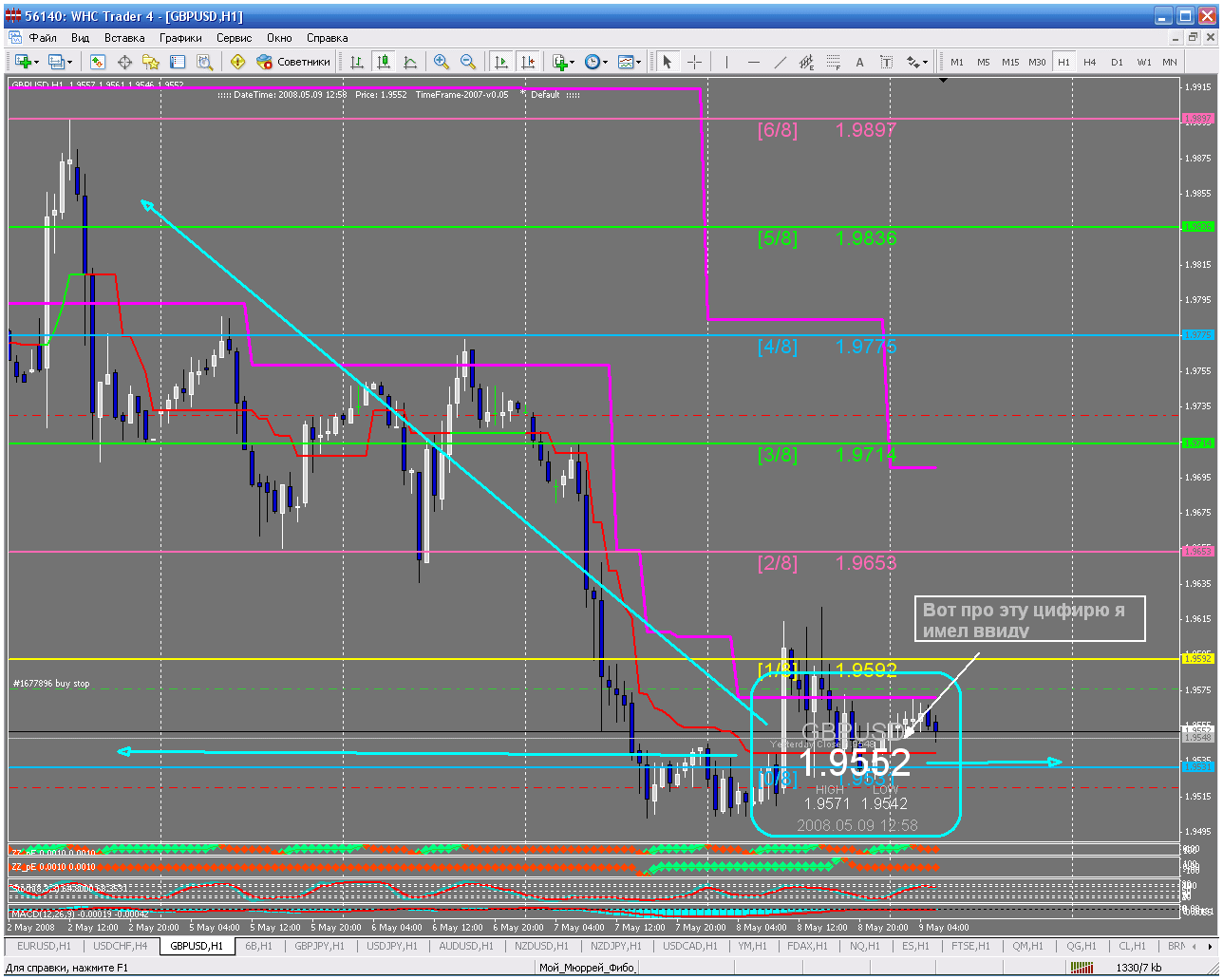Select the MN timeframe button

coord(1170,62)
